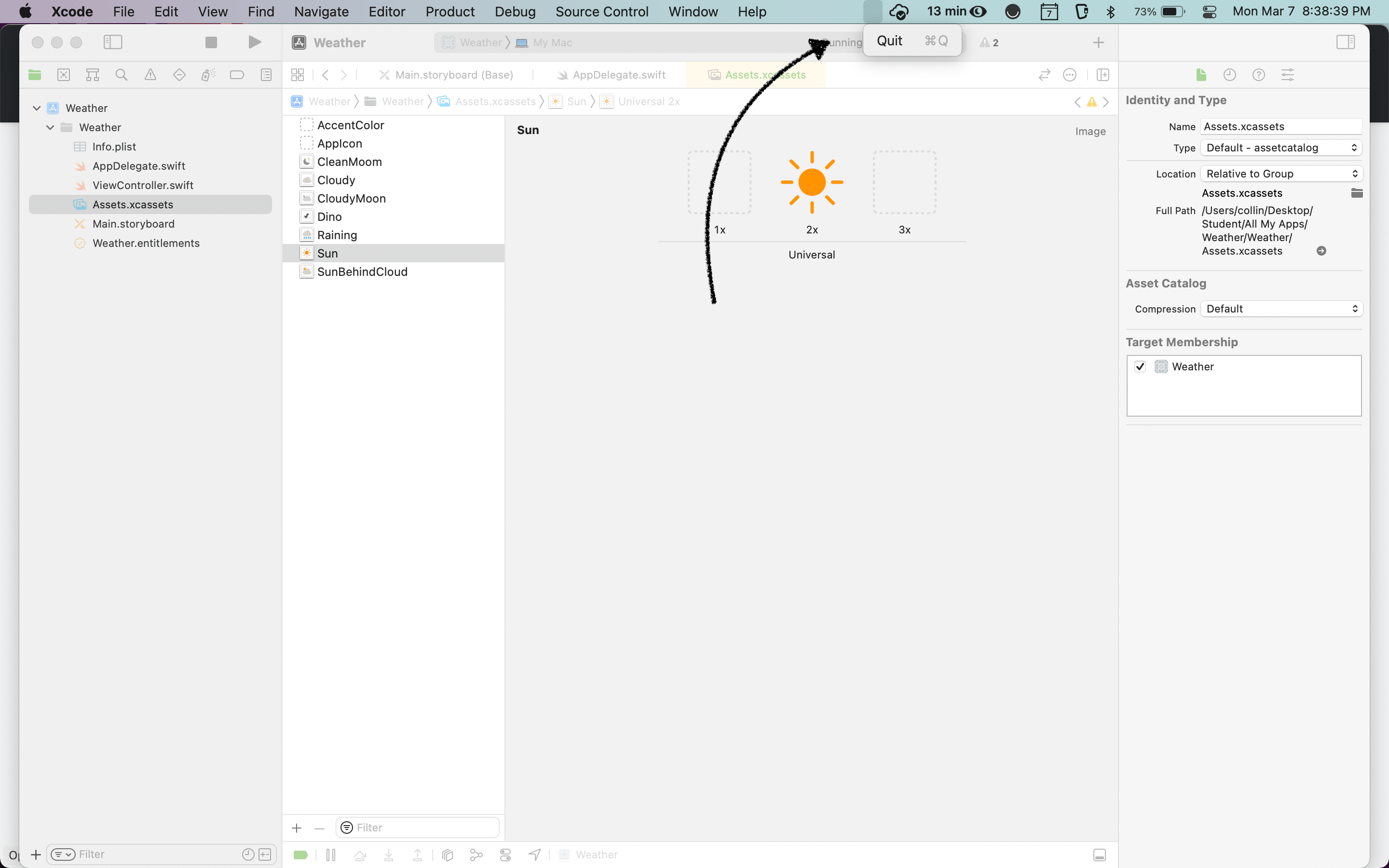The image size is (1389, 868).
Task: Add new file with navigator plus button
Action: 36,854
